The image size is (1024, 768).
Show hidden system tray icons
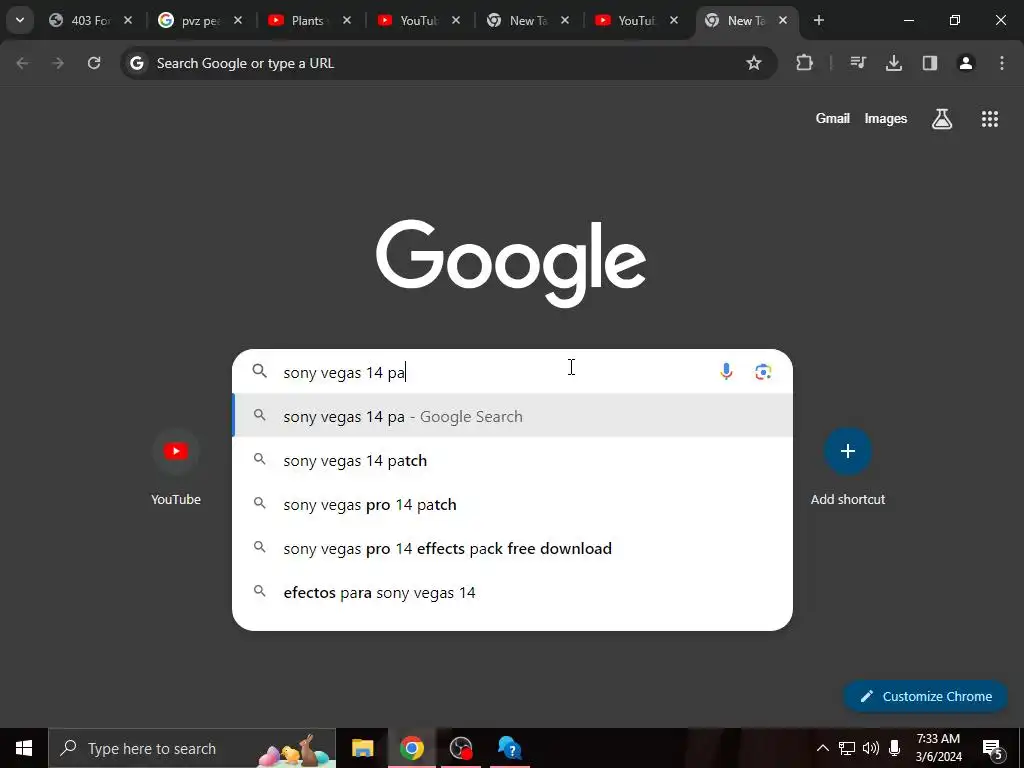(822, 748)
